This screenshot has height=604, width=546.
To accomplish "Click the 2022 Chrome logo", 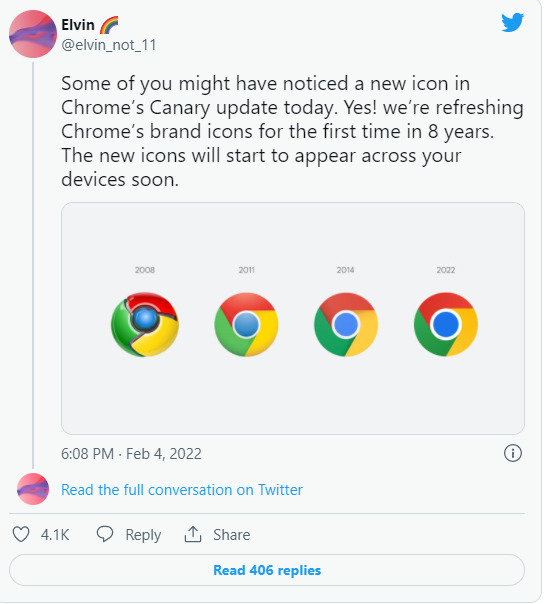I will click(x=446, y=324).
